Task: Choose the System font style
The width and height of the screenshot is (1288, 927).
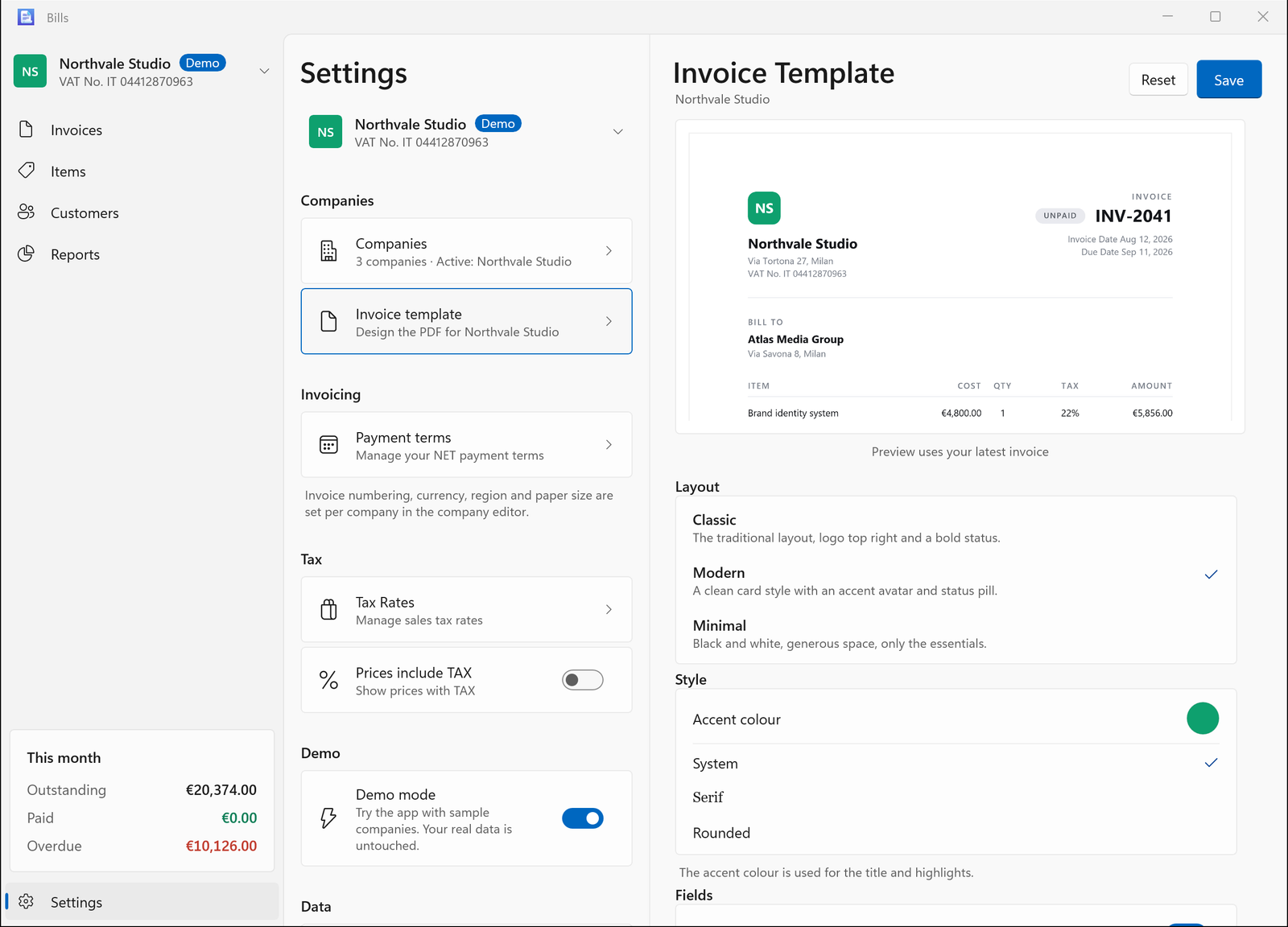Action: (x=956, y=763)
